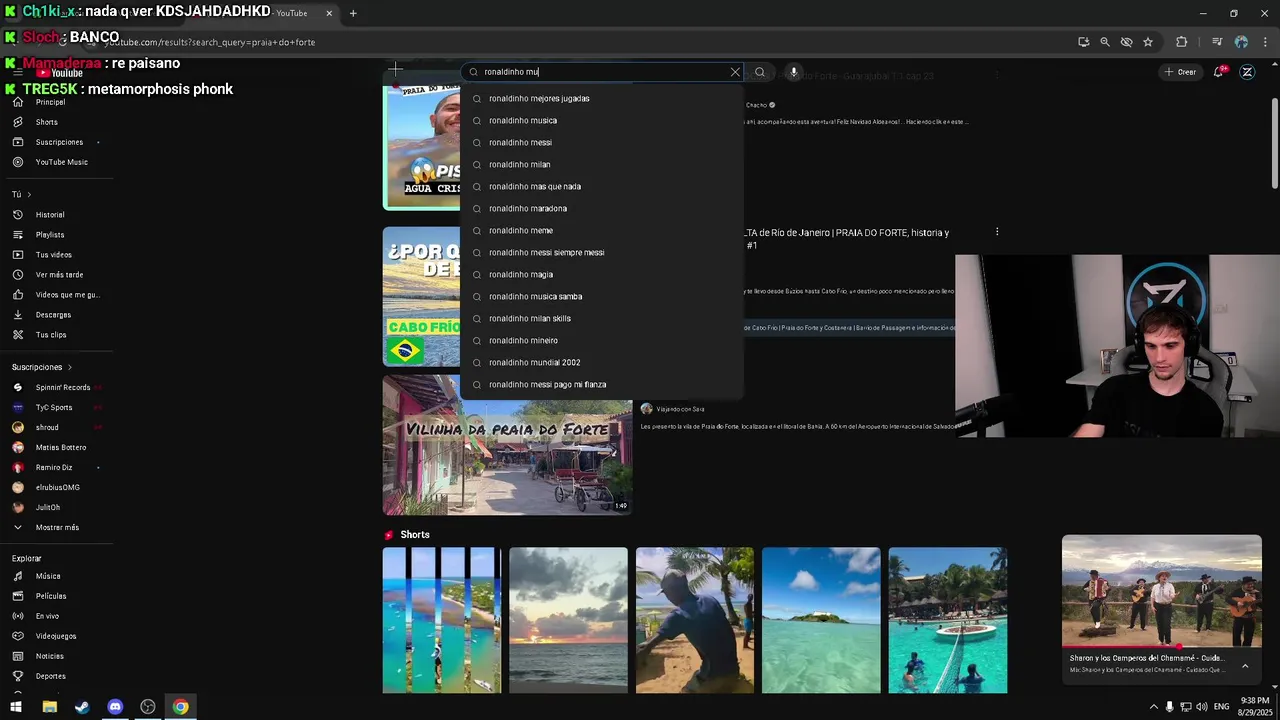Viewport: 1280px width, 720px height.
Task: Open Steam from the taskbar
Action: pyautogui.click(x=82, y=707)
